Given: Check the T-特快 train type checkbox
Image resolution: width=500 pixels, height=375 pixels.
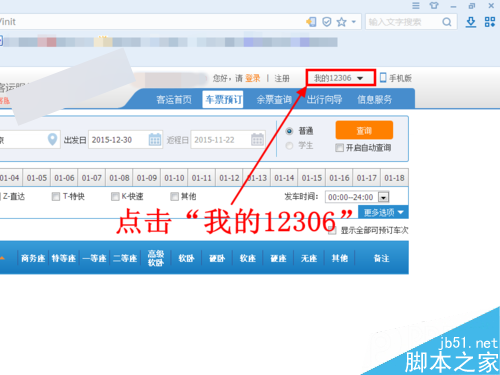Looking at the screenshot, I should pos(56,197).
